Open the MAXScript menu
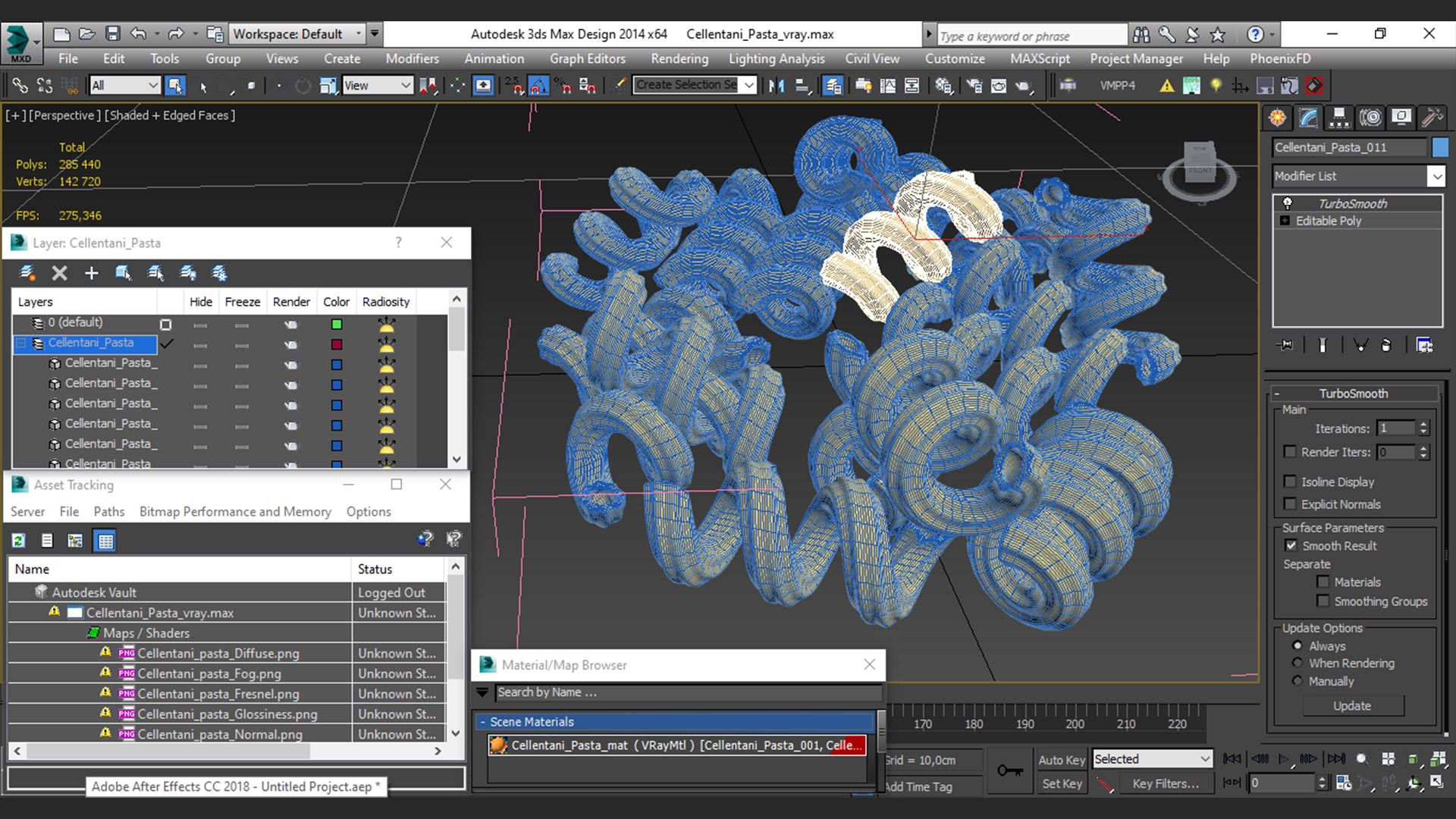Image resolution: width=1456 pixels, height=819 pixels. (1040, 58)
